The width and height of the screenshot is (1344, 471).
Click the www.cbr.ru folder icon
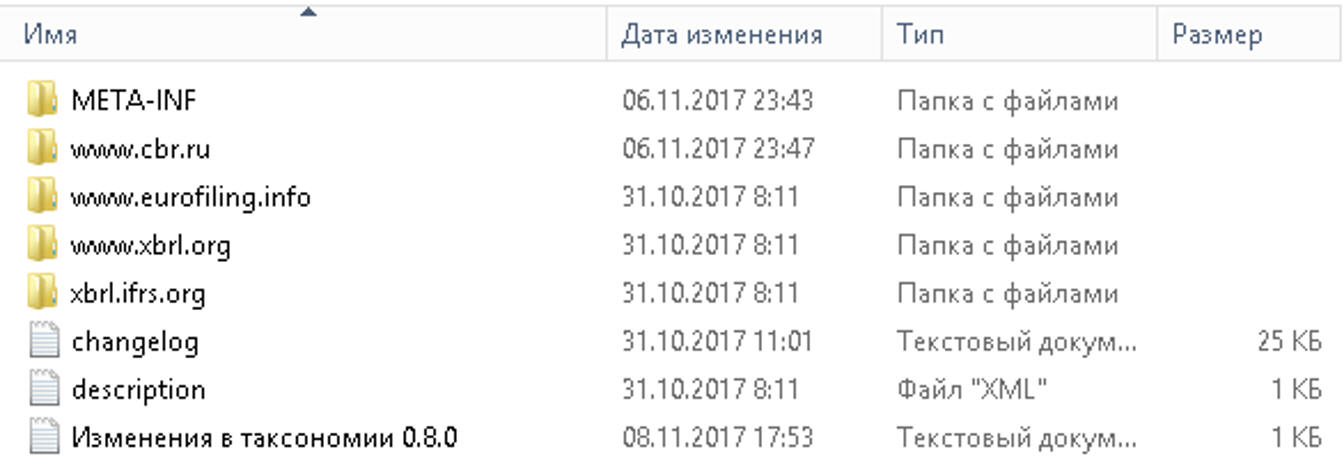[43, 149]
